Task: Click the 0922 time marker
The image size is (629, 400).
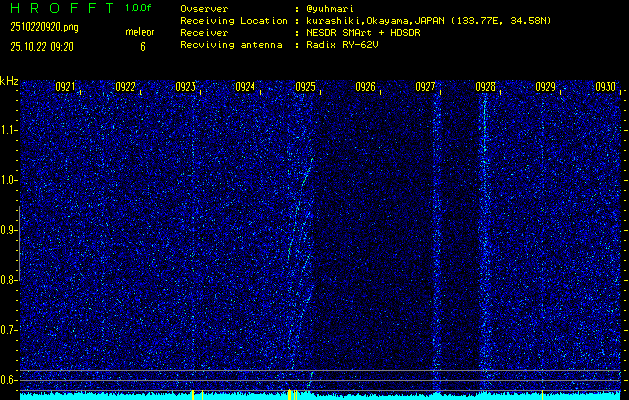Action: tap(125, 87)
